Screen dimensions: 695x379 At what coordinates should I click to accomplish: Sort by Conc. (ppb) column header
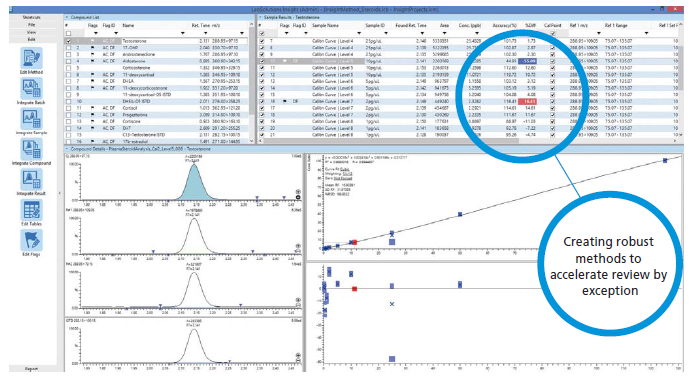(470, 26)
